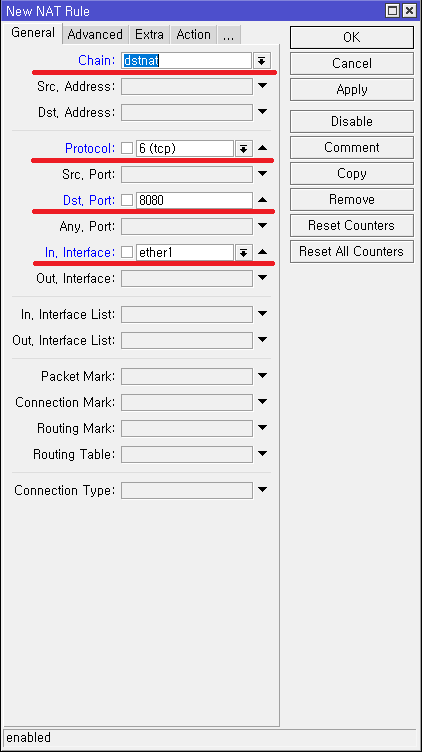This screenshot has width=422, height=752.
Task: Click the enabled status text
Action: (28, 737)
